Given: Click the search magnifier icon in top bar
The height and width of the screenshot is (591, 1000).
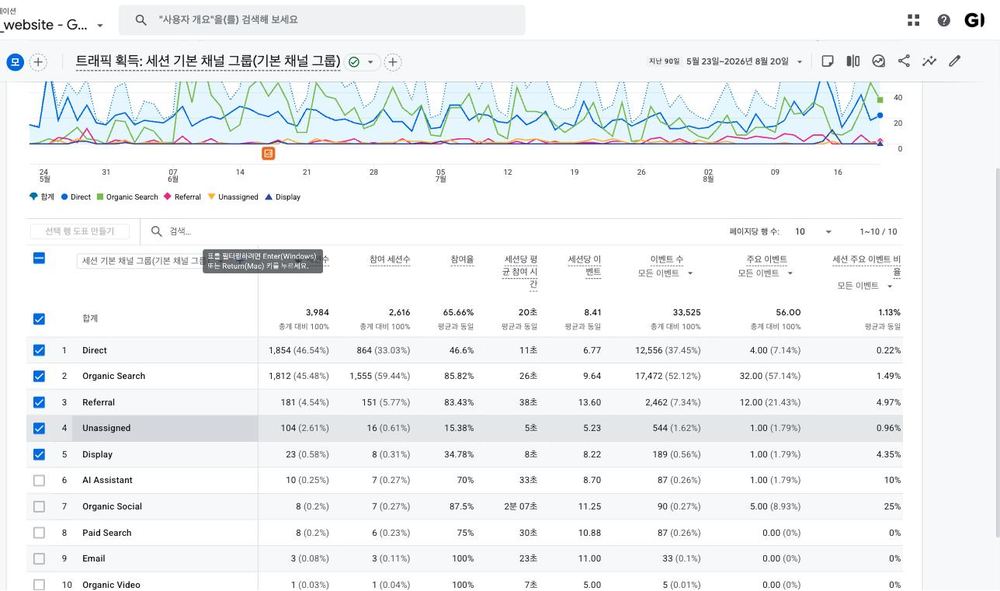Looking at the screenshot, I should (x=141, y=20).
